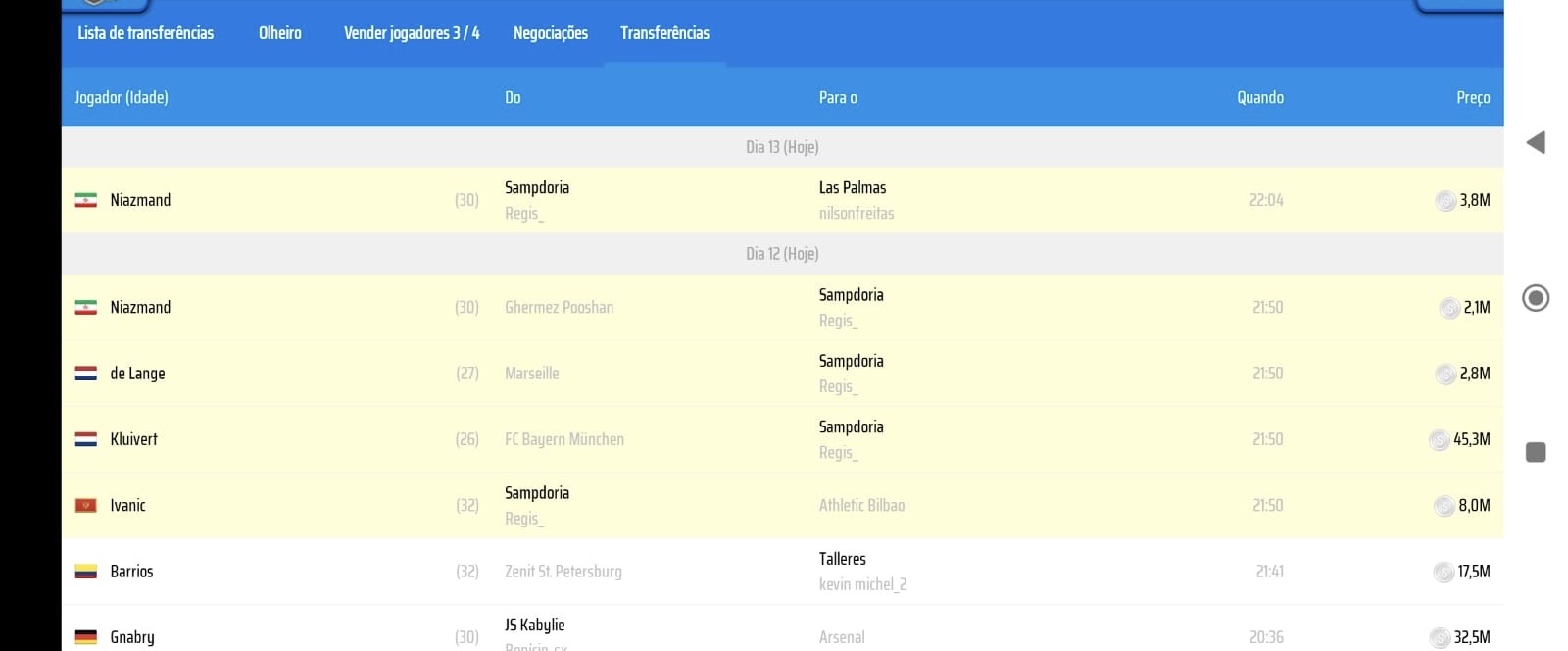Switch to the Olheiro tab
1568x651 pixels.
click(279, 33)
